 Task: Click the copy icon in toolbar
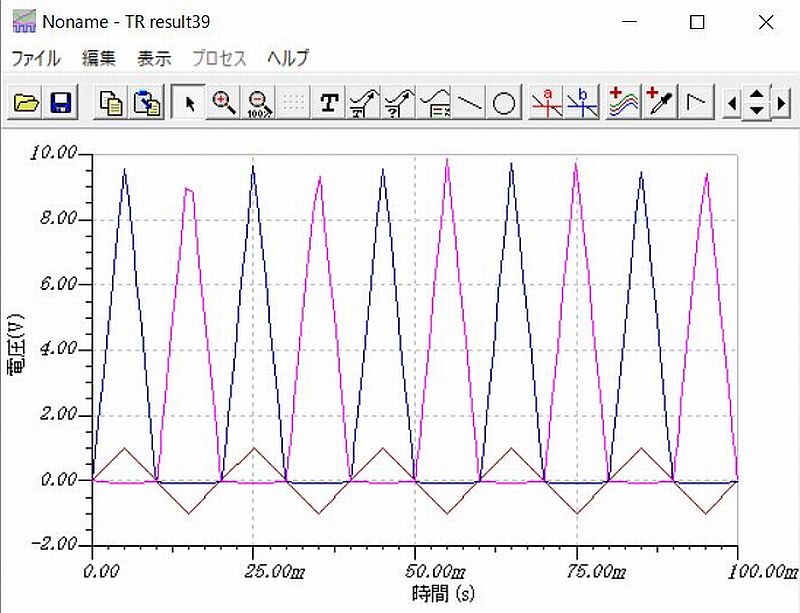[112, 103]
